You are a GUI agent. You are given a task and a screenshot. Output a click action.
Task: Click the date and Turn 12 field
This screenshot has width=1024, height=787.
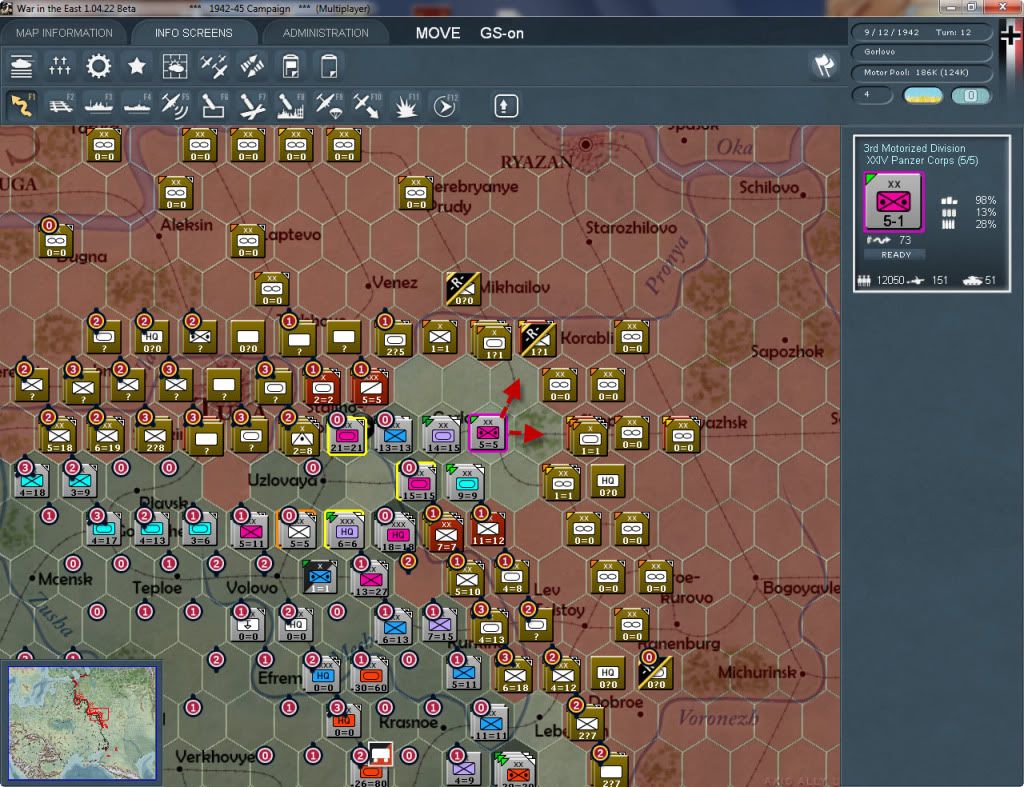click(921, 32)
